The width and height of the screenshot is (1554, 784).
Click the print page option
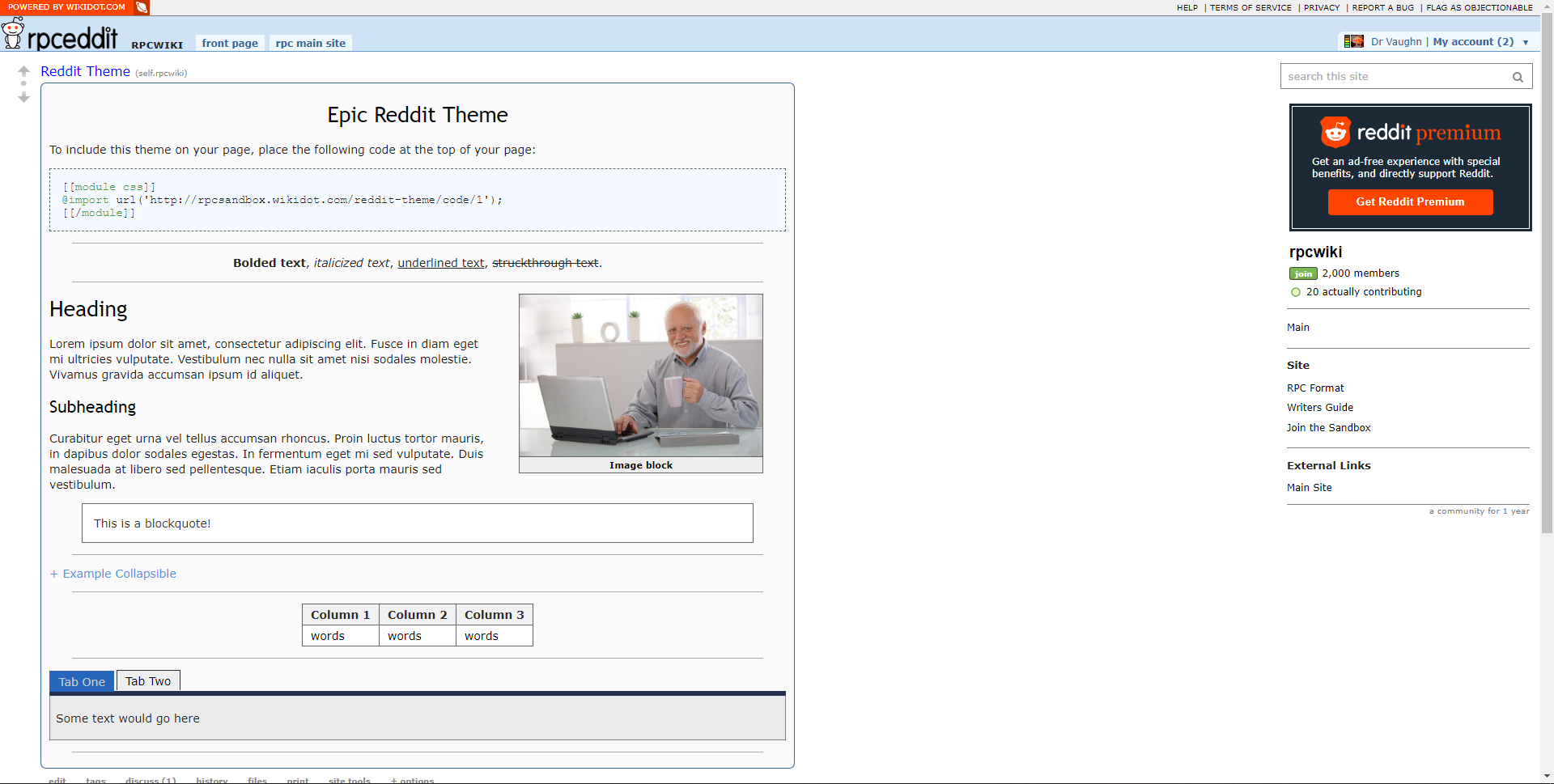point(298,781)
